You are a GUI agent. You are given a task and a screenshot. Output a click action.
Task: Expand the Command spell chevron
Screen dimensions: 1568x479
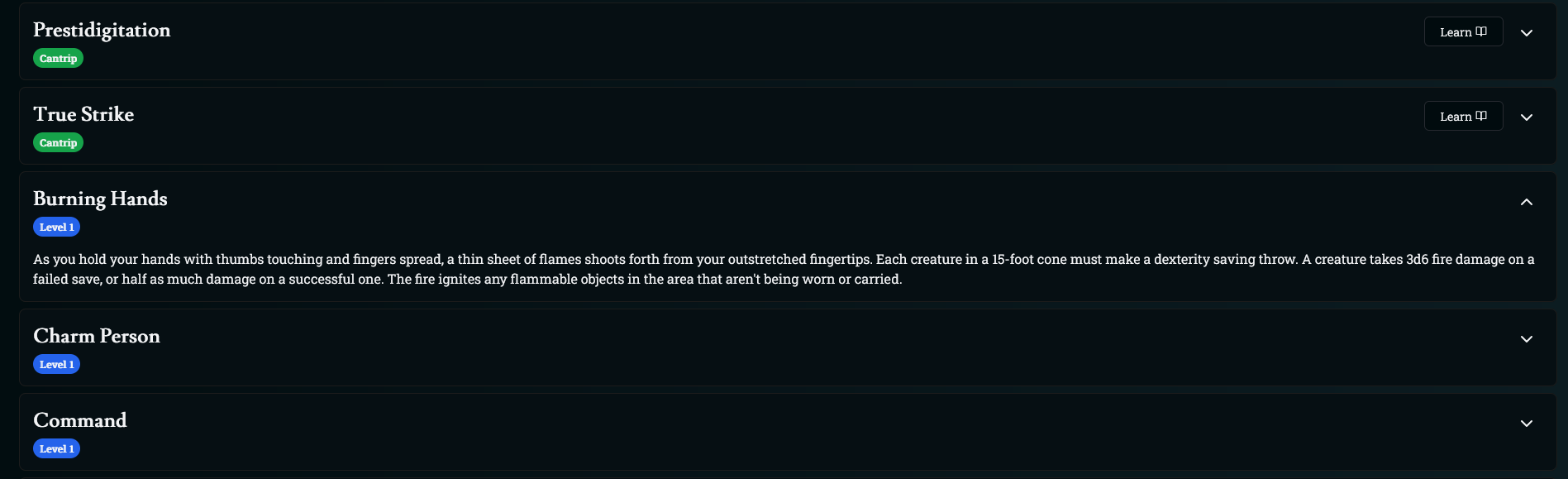click(x=1527, y=424)
